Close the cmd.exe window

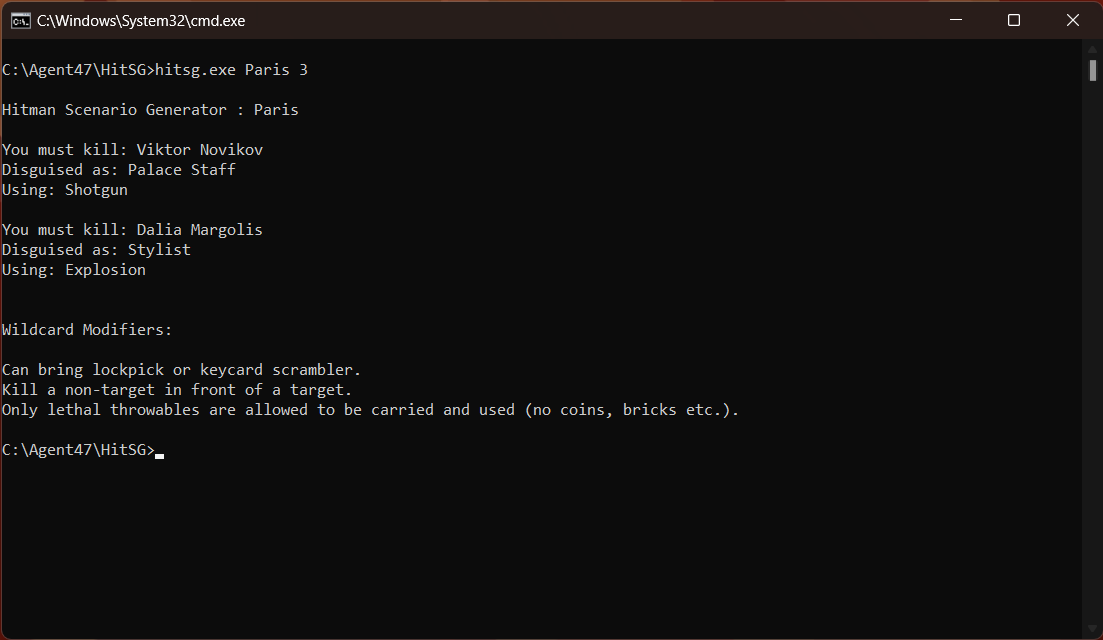(1073, 20)
